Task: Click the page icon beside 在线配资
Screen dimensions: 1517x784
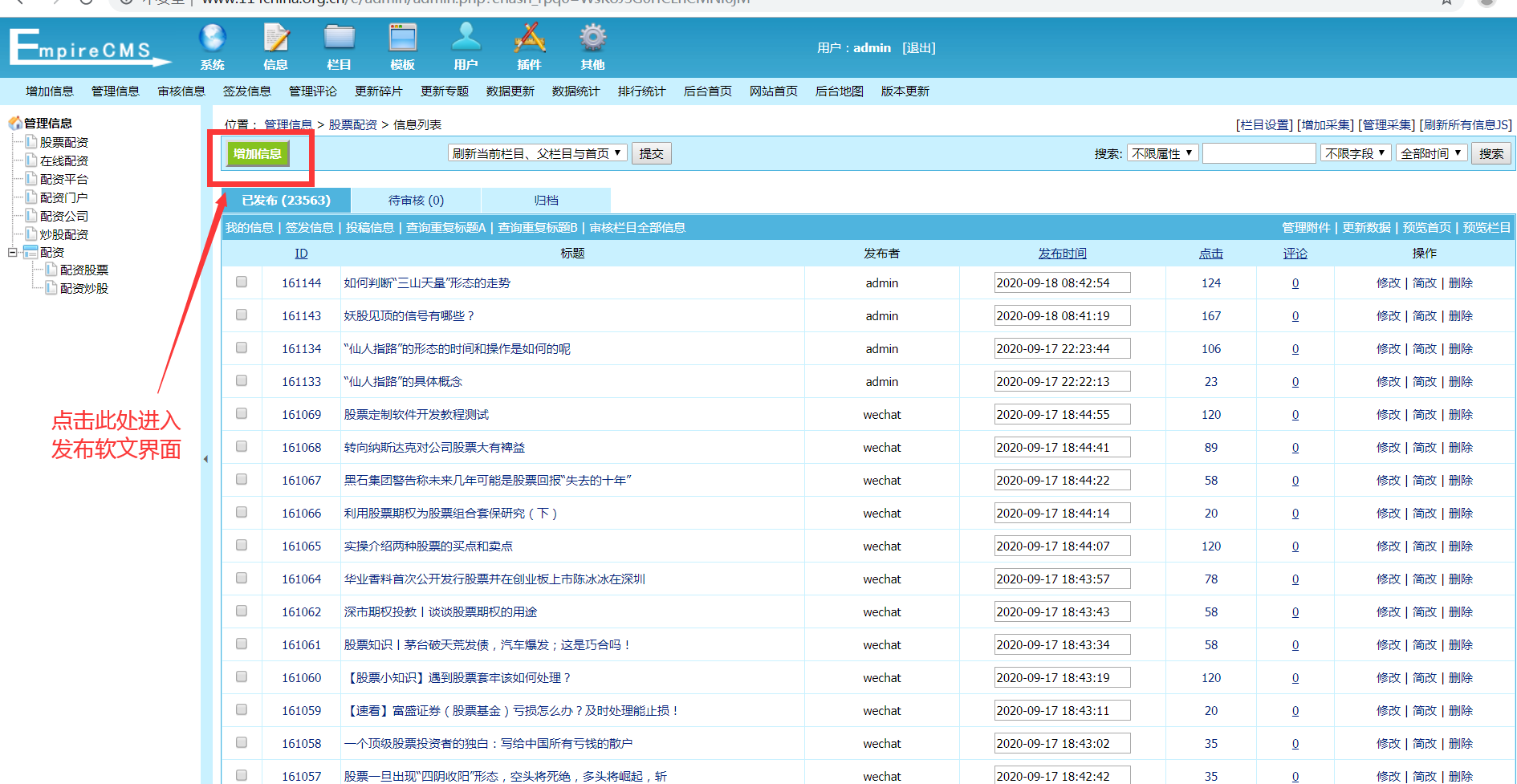Action: coord(31,160)
